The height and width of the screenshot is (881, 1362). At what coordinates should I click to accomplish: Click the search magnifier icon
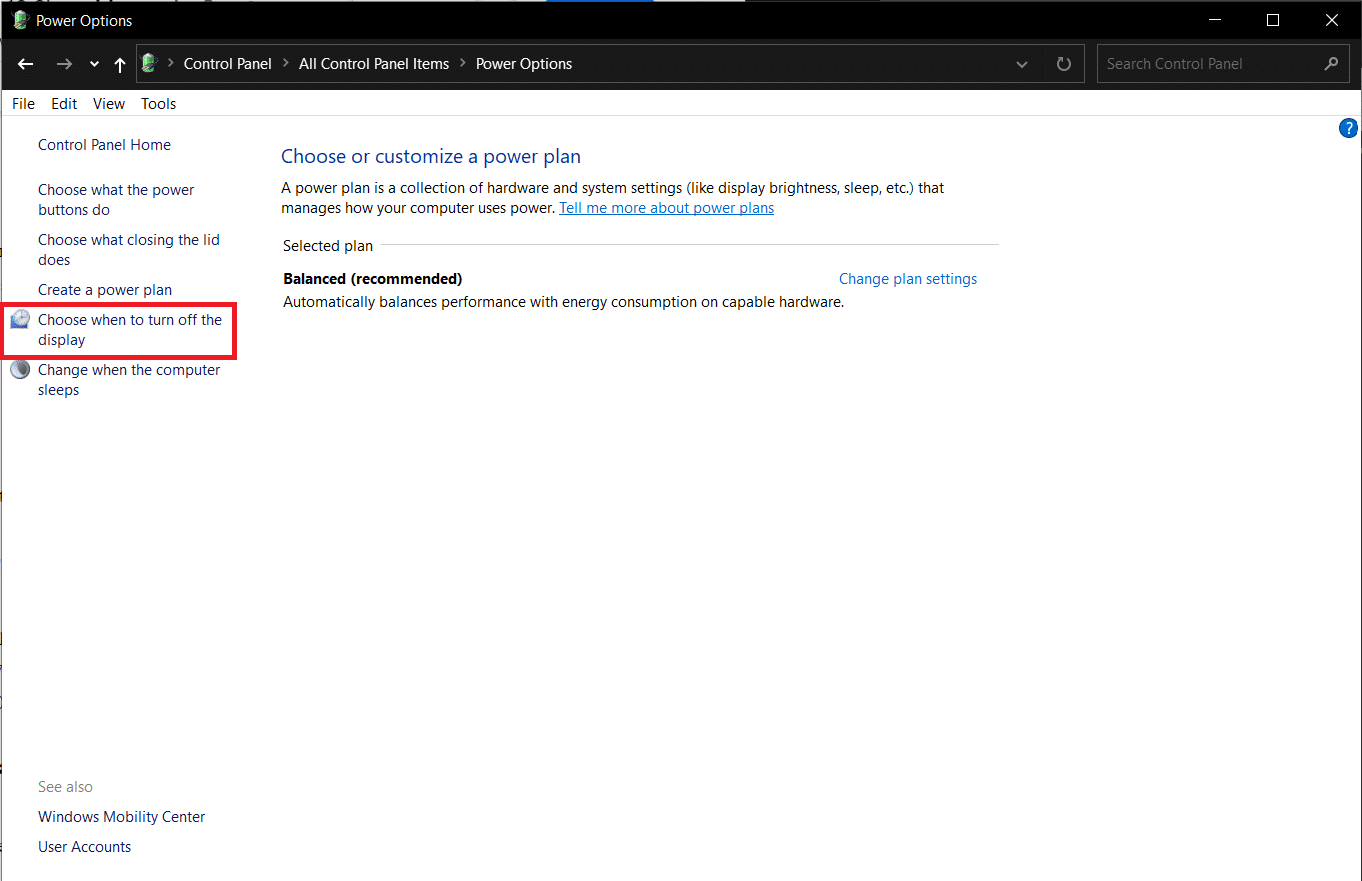point(1331,64)
